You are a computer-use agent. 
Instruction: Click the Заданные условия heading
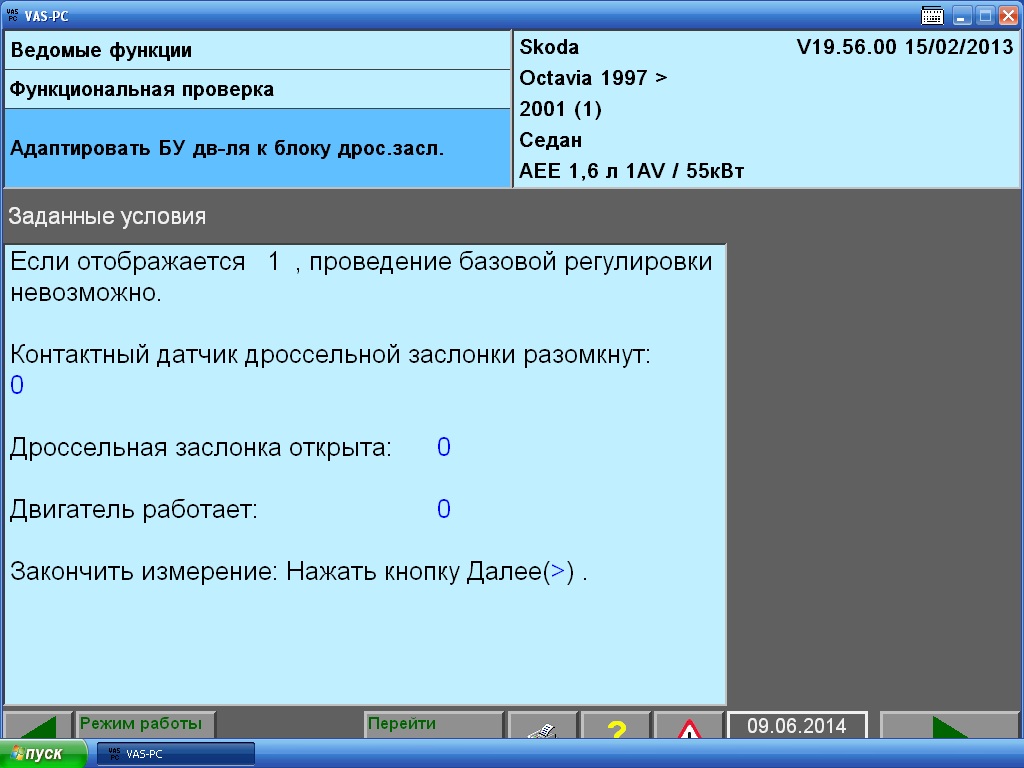[107, 216]
